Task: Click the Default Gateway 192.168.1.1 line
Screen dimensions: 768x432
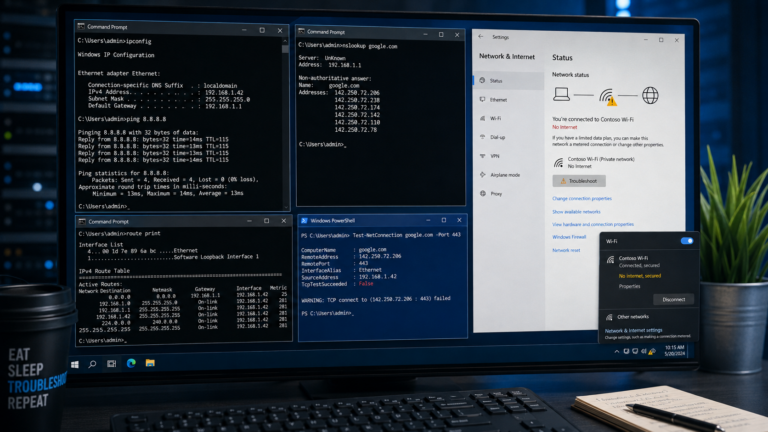Action: [165, 106]
